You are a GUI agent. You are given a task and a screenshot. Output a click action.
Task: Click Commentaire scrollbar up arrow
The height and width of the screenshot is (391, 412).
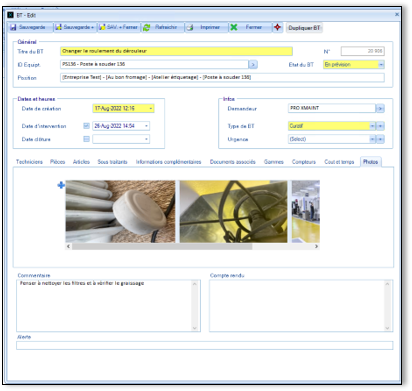(x=195, y=284)
